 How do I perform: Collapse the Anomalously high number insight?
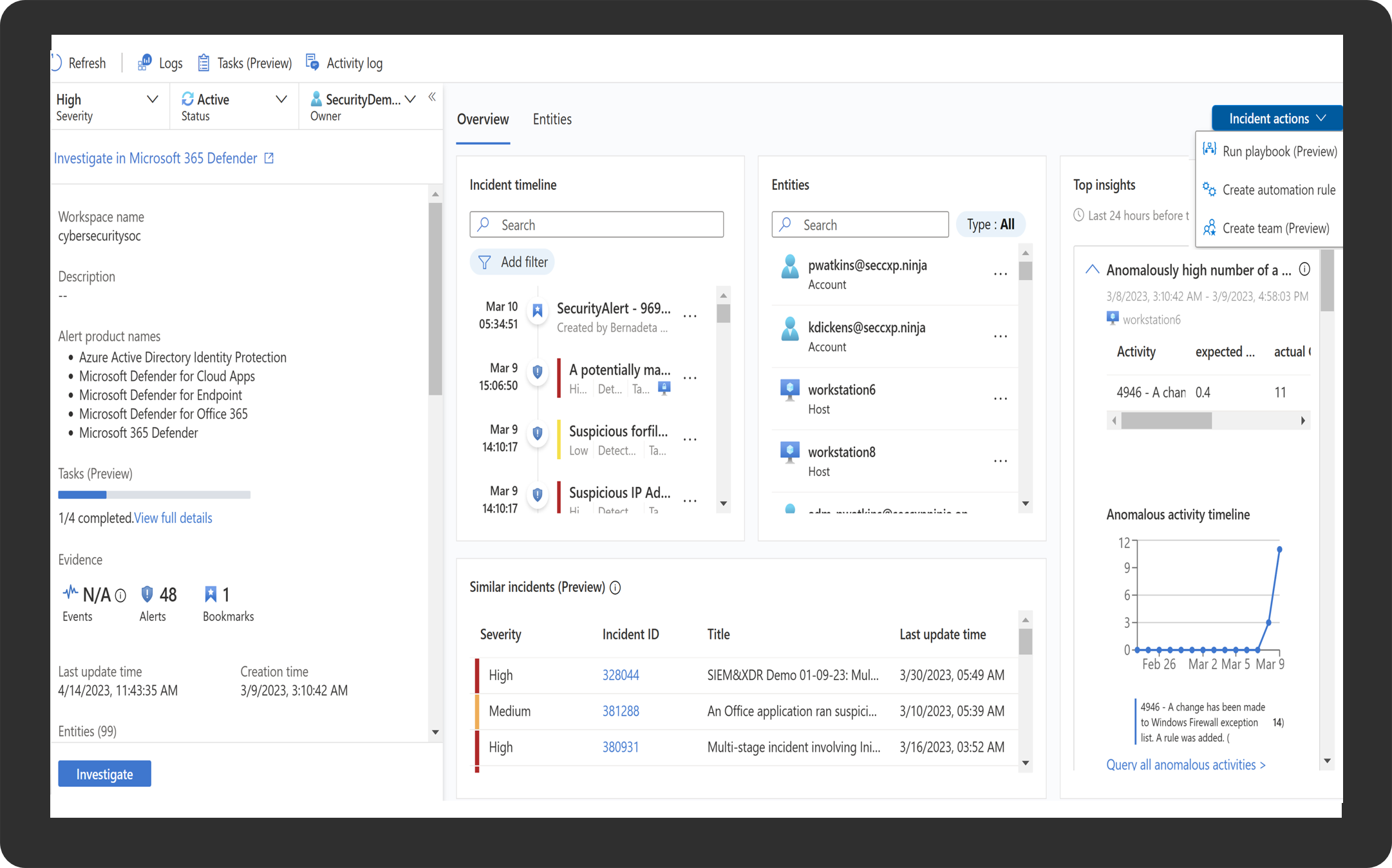tap(1092, 270)
